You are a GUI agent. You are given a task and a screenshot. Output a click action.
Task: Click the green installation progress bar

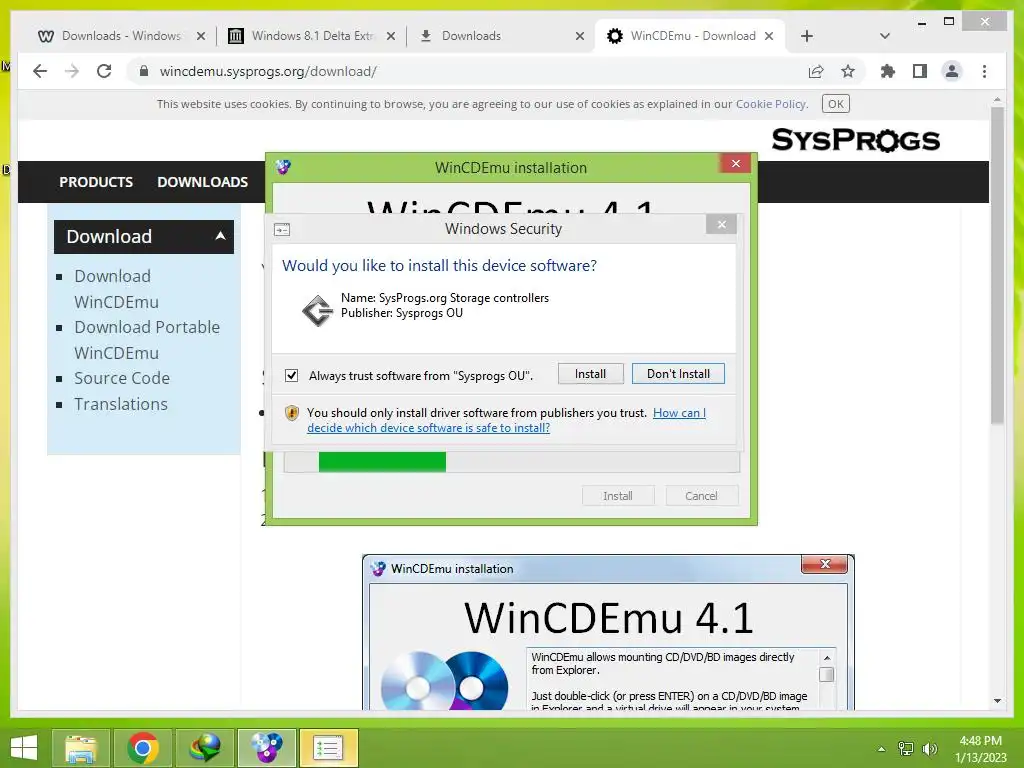pyautogui.click(x=382, y=462)
